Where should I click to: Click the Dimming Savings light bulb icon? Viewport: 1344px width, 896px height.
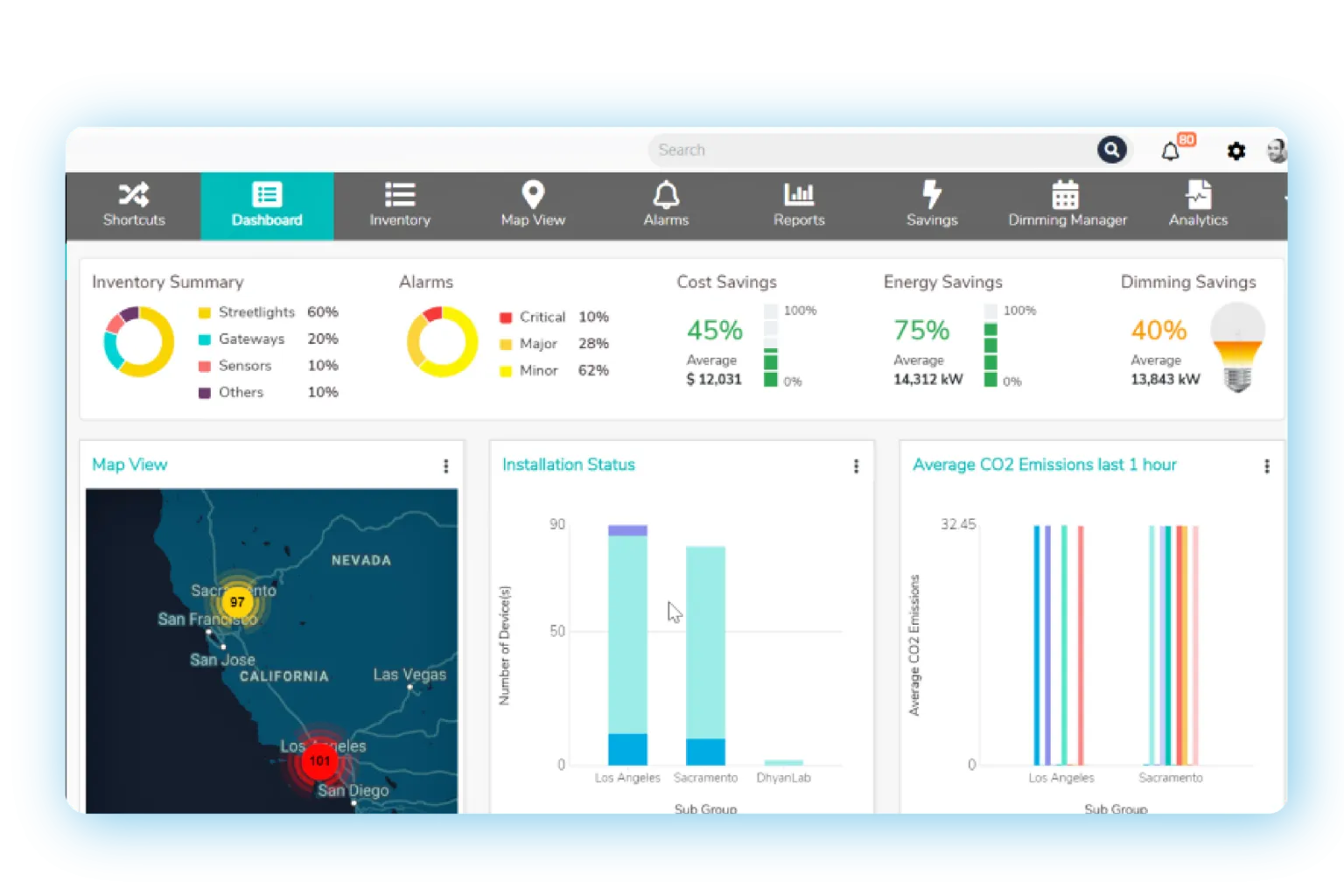point(1237,347)
